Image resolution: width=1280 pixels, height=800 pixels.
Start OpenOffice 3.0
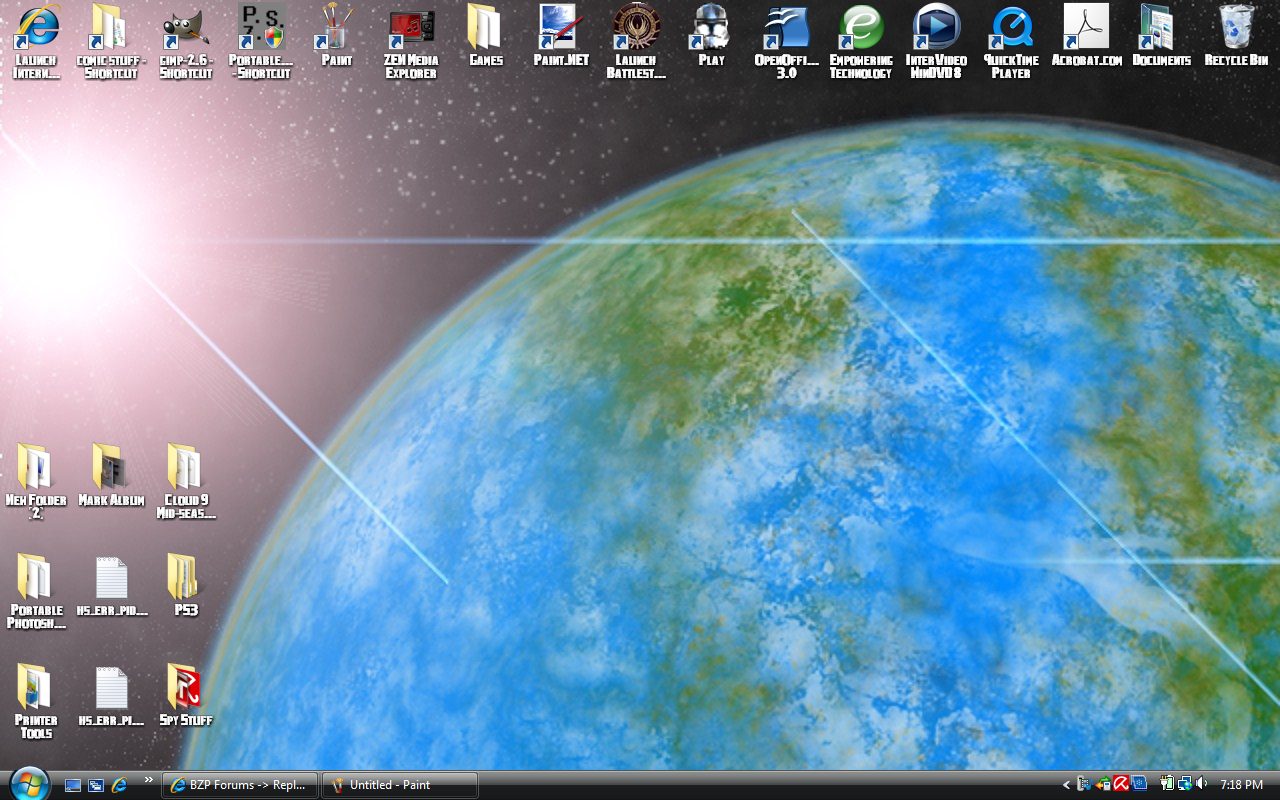click(785, 30)
